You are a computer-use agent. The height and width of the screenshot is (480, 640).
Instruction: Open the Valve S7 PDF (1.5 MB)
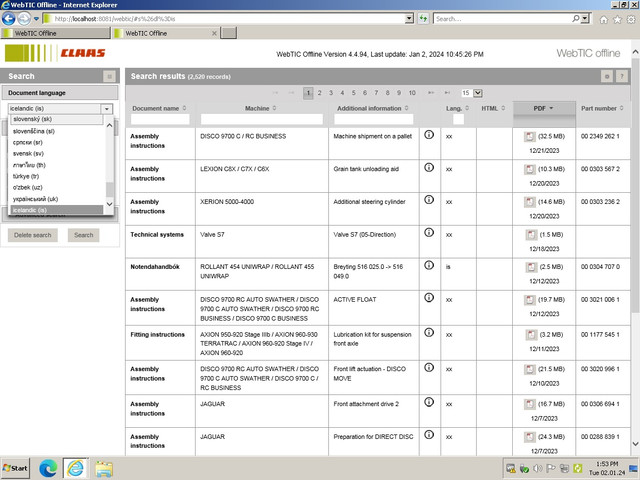coord(531,235)
